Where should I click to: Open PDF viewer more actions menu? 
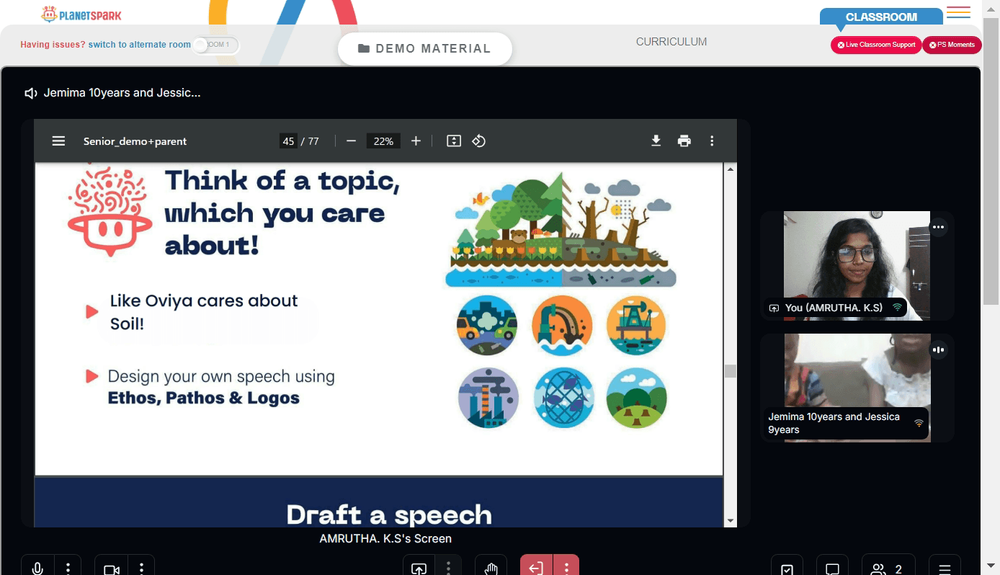click(712, 141)
